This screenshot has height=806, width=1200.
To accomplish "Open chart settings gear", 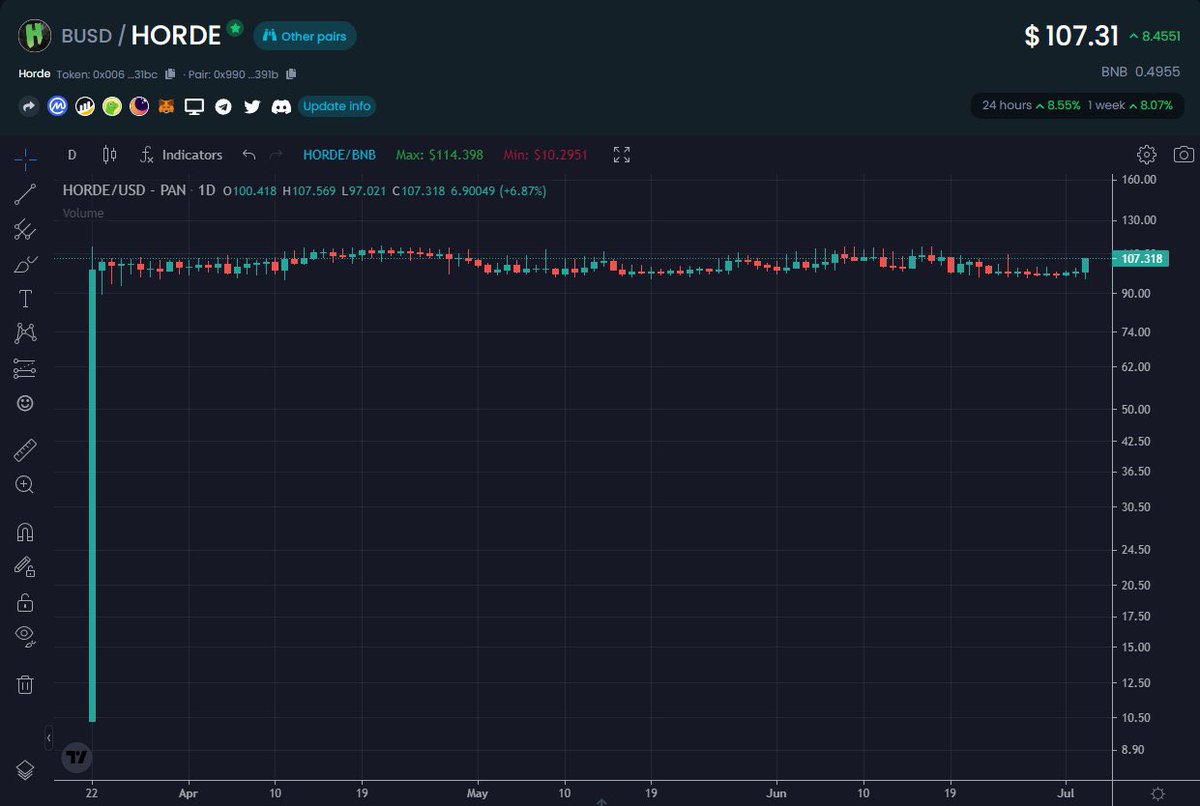I will point(1146,154).
